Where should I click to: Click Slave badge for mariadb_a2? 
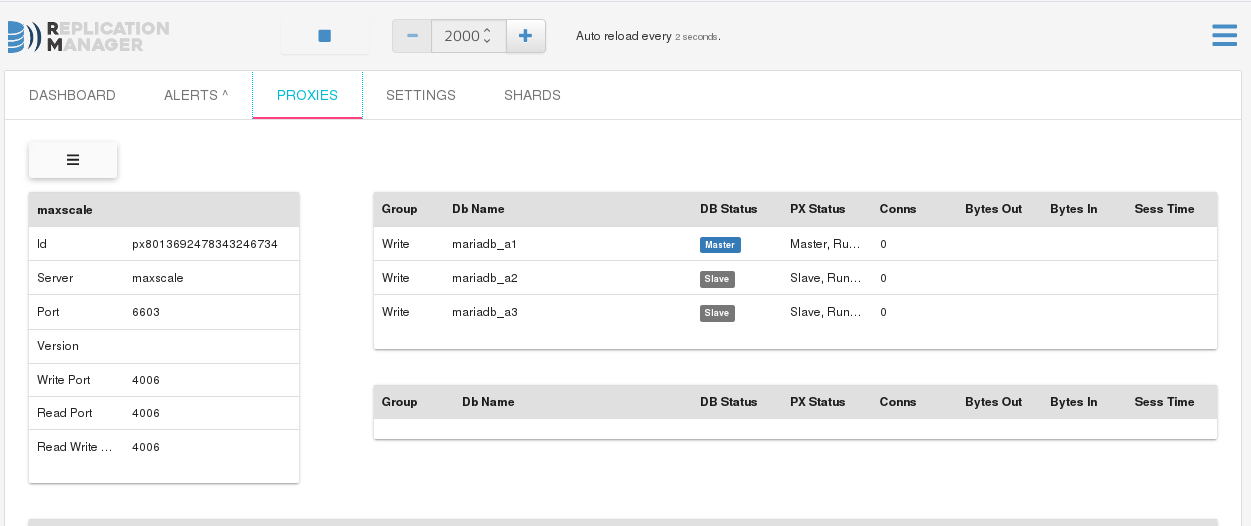[x=717, y=279]
